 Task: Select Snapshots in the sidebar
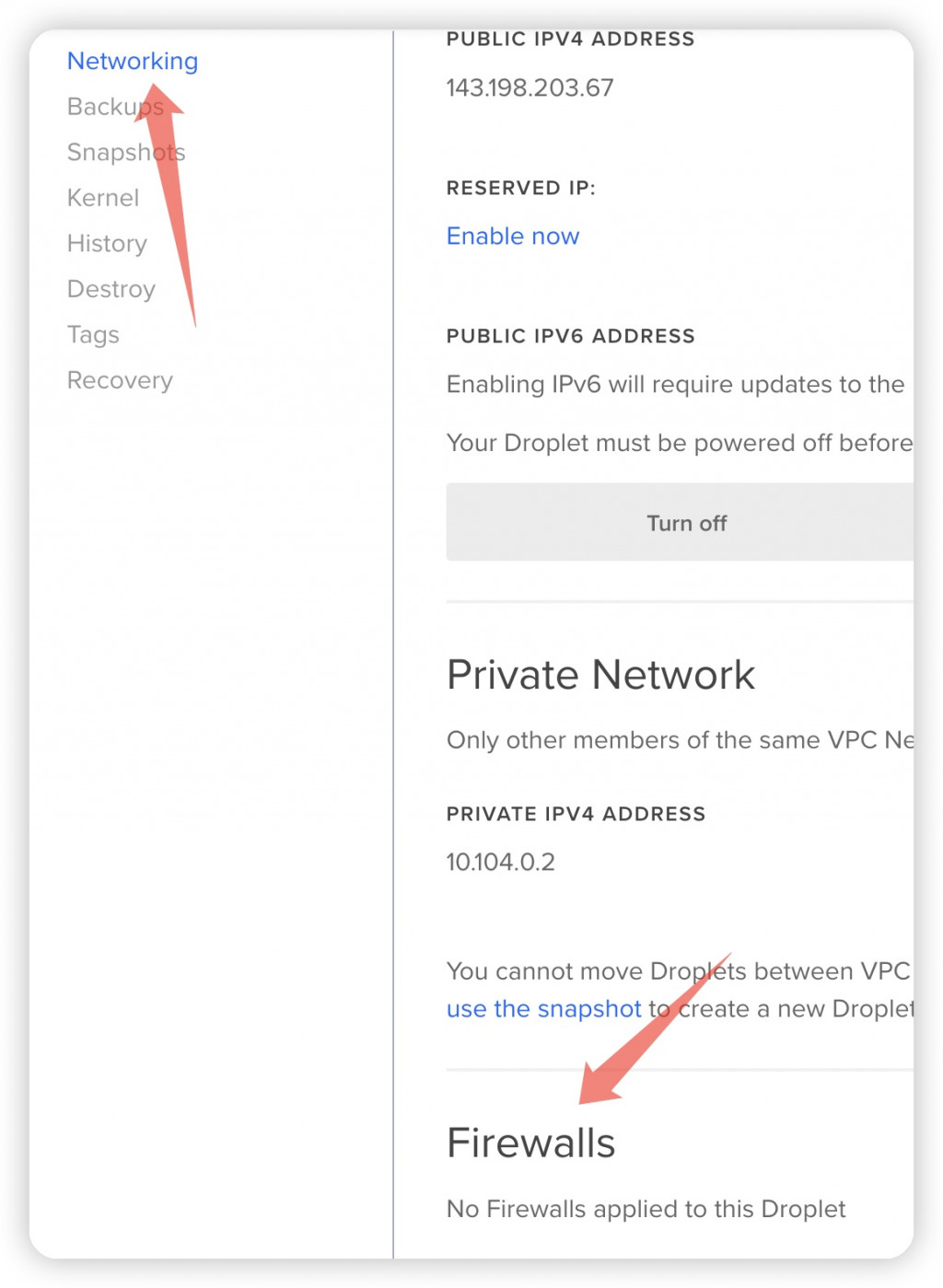tap(126, 152)
